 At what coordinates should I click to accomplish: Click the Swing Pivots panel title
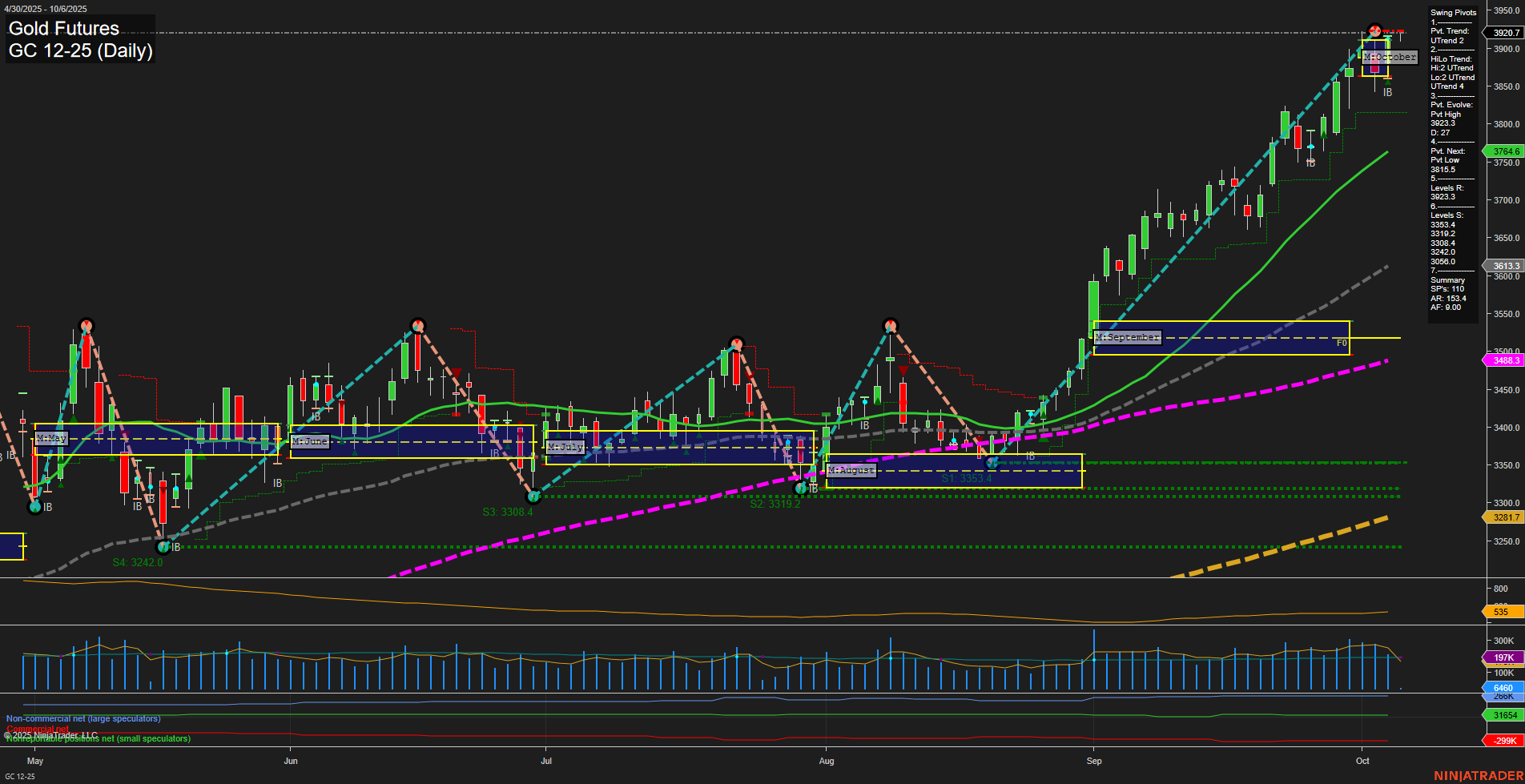(x=1452, y=12)
